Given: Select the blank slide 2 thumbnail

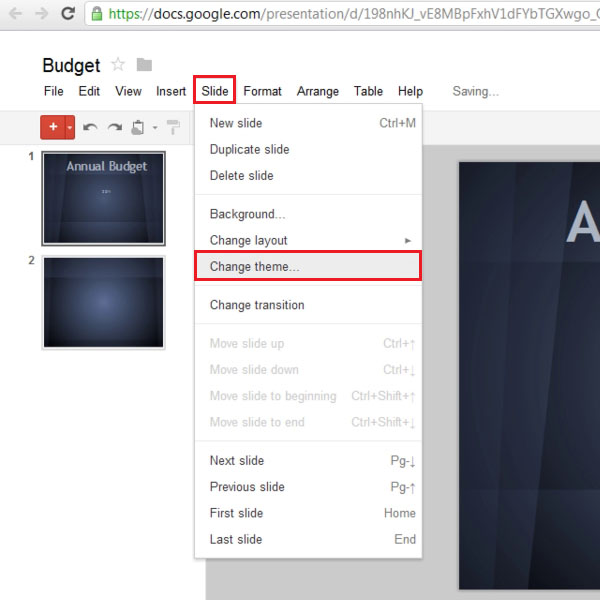Looking at the screenshot, I should pos(103,303).
